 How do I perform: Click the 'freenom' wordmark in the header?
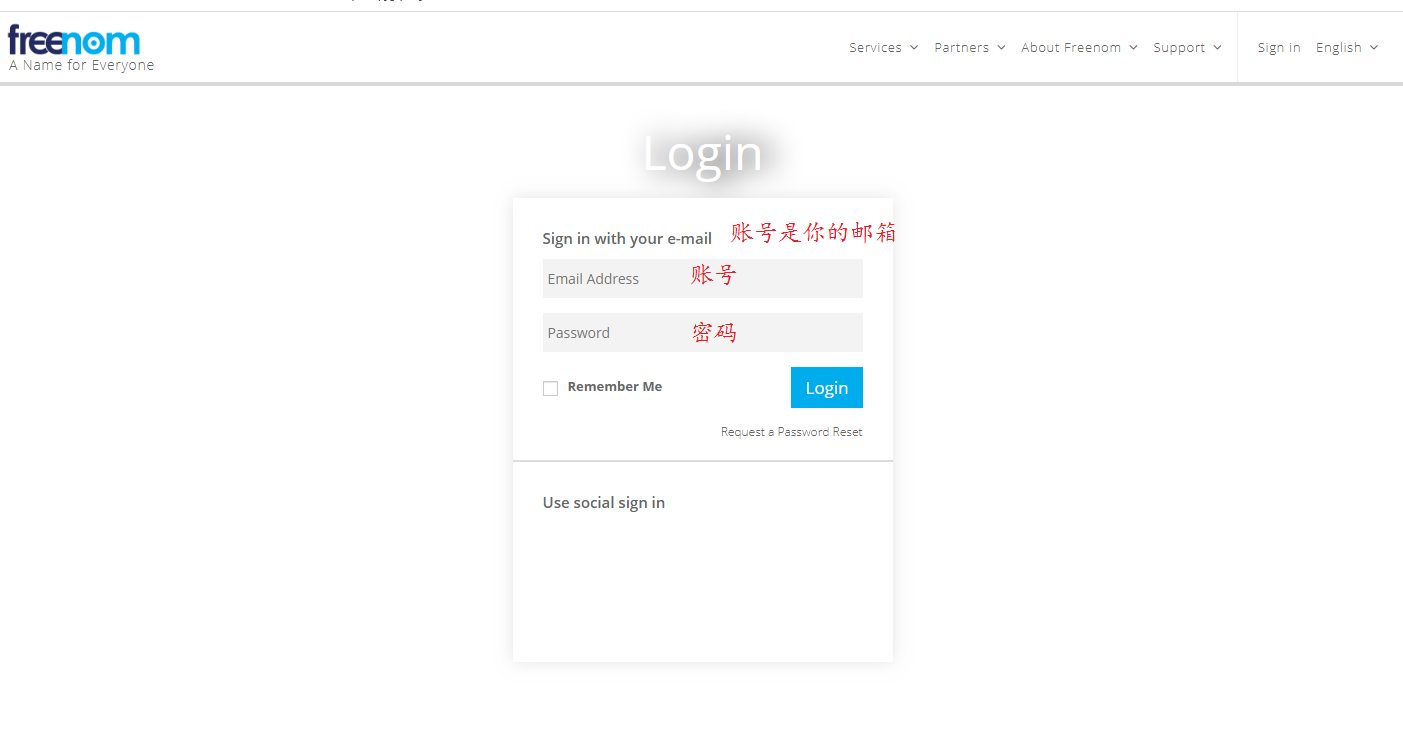[x=72, y=39]
